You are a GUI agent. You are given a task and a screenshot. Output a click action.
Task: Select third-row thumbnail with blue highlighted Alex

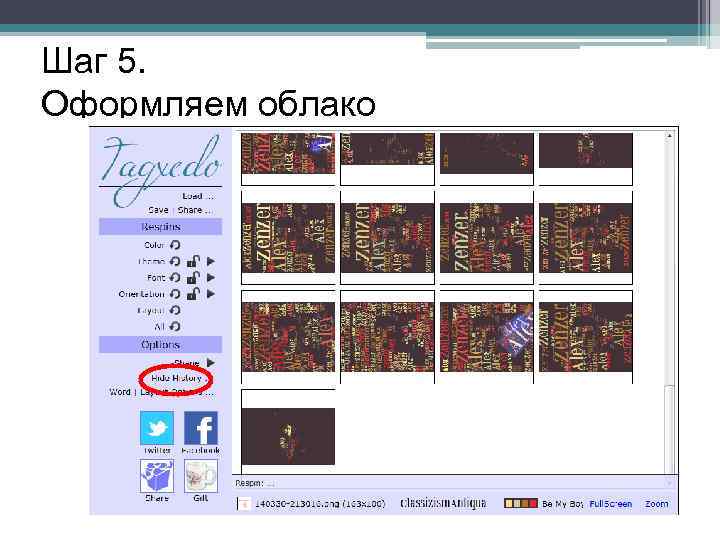486,337
